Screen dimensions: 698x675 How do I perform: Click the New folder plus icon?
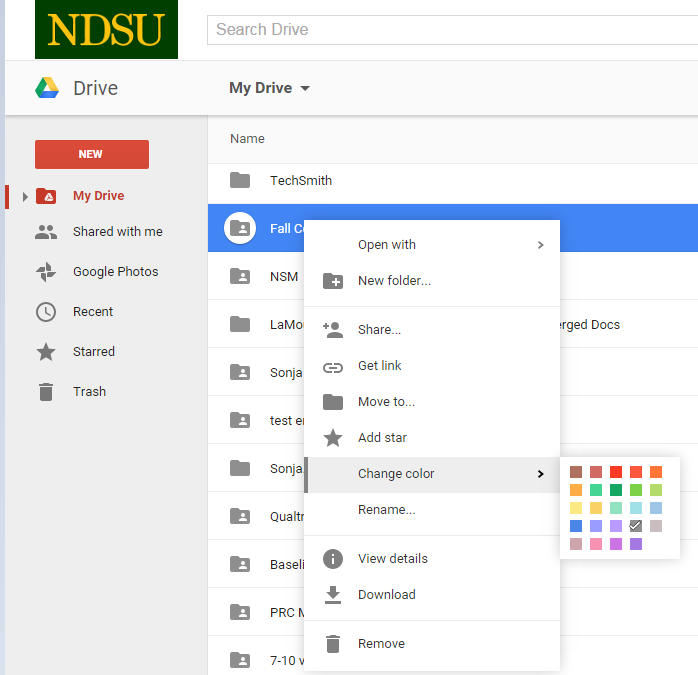pyautogui.click(x=333, y=281)
